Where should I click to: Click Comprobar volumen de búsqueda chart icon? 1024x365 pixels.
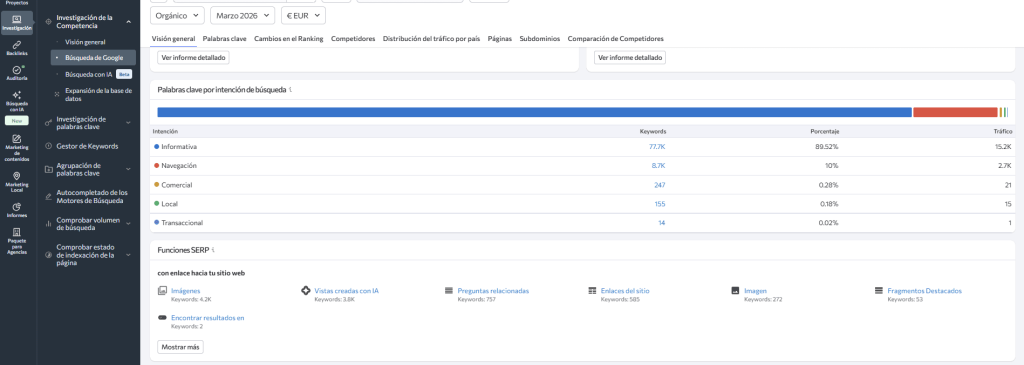click(48, 223)
